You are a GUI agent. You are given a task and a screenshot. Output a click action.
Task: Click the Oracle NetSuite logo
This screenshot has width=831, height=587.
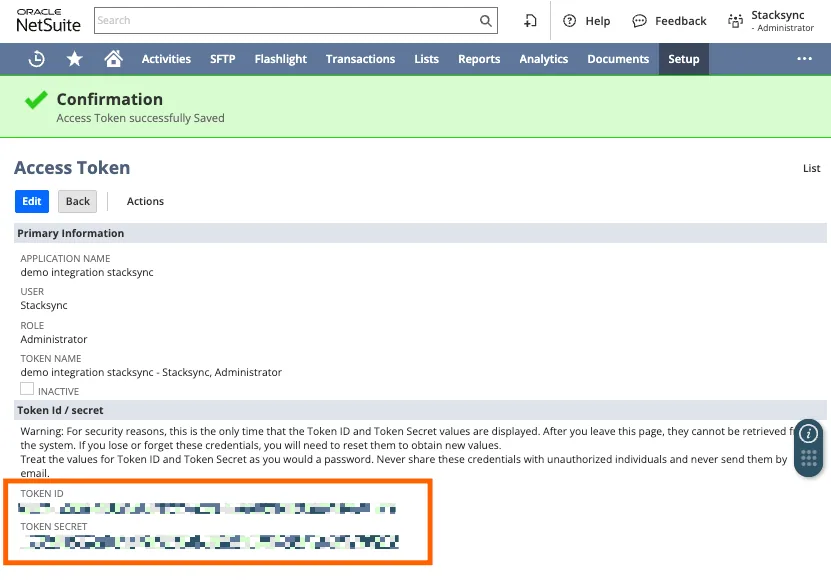48,21
